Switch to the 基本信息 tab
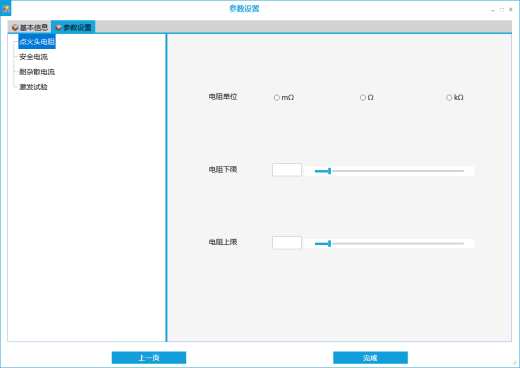Image resolution: width=520 pixels, height=368 pixels. (x=30, y=27)
